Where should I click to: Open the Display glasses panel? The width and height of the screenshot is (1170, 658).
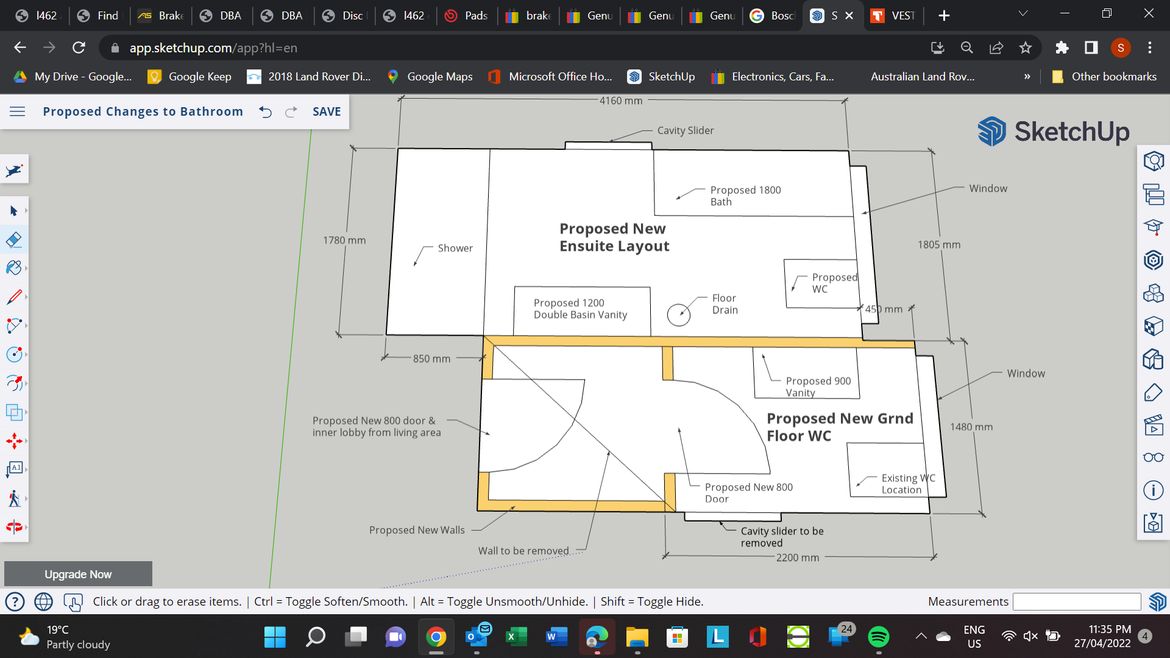coord(1153,457)
